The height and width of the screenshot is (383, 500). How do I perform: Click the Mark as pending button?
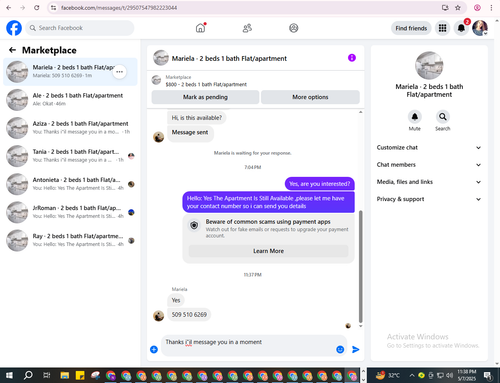205,97
